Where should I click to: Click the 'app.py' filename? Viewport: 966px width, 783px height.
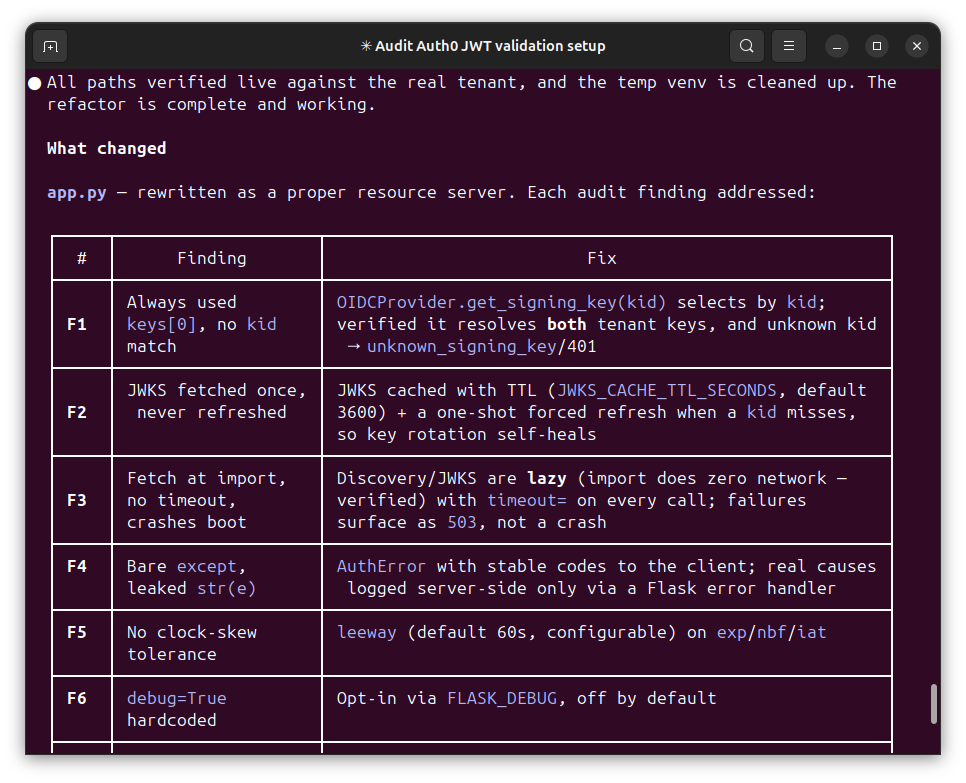[76, 193]
